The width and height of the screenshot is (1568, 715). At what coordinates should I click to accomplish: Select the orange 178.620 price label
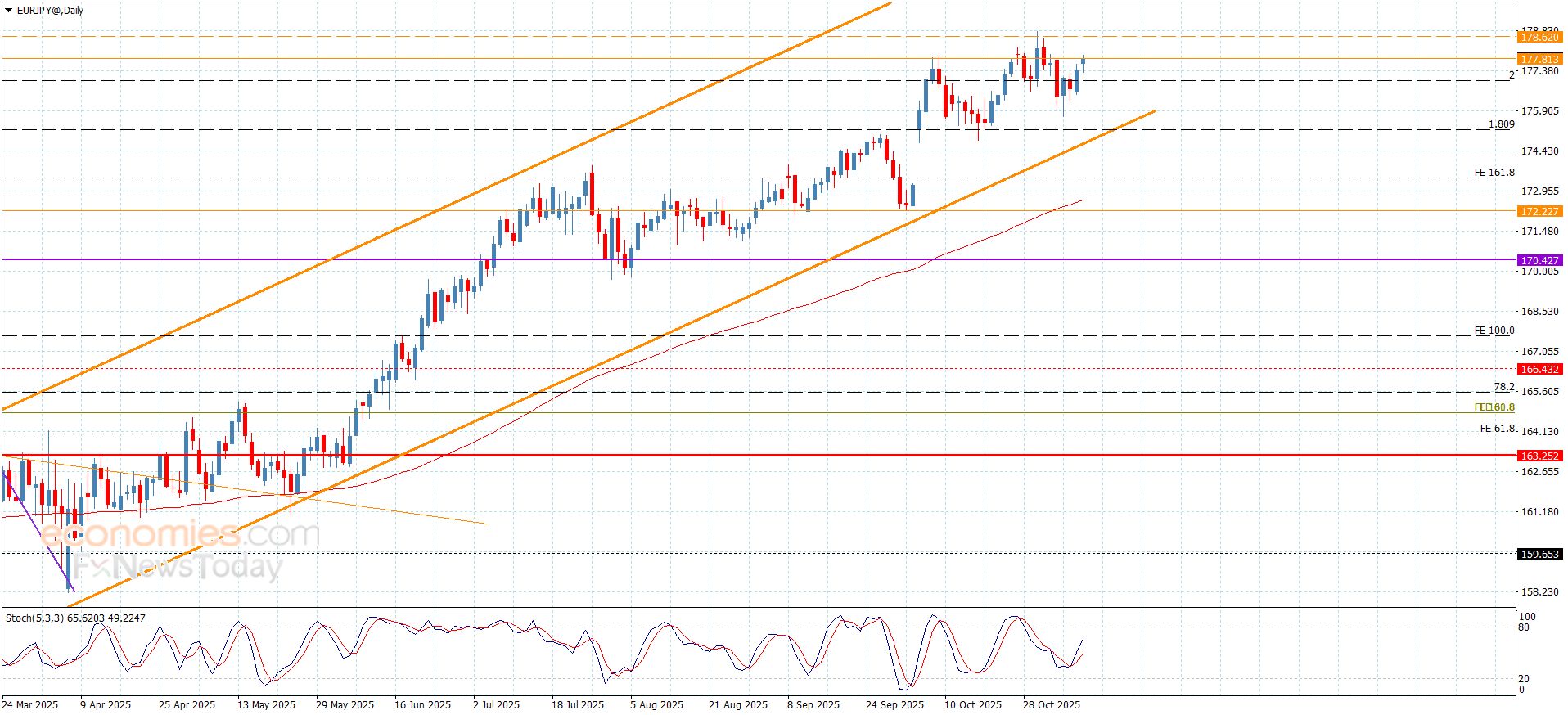[1539, 37]
